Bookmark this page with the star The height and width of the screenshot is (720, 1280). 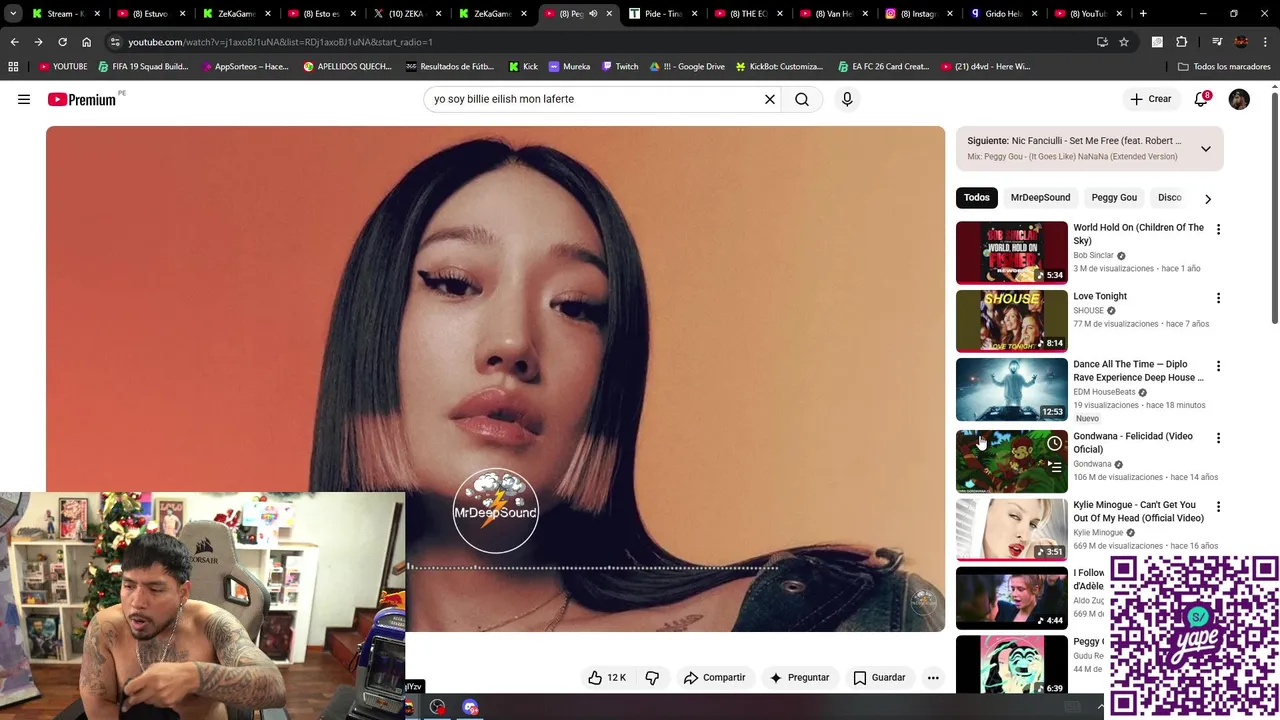coord(1124,42)
